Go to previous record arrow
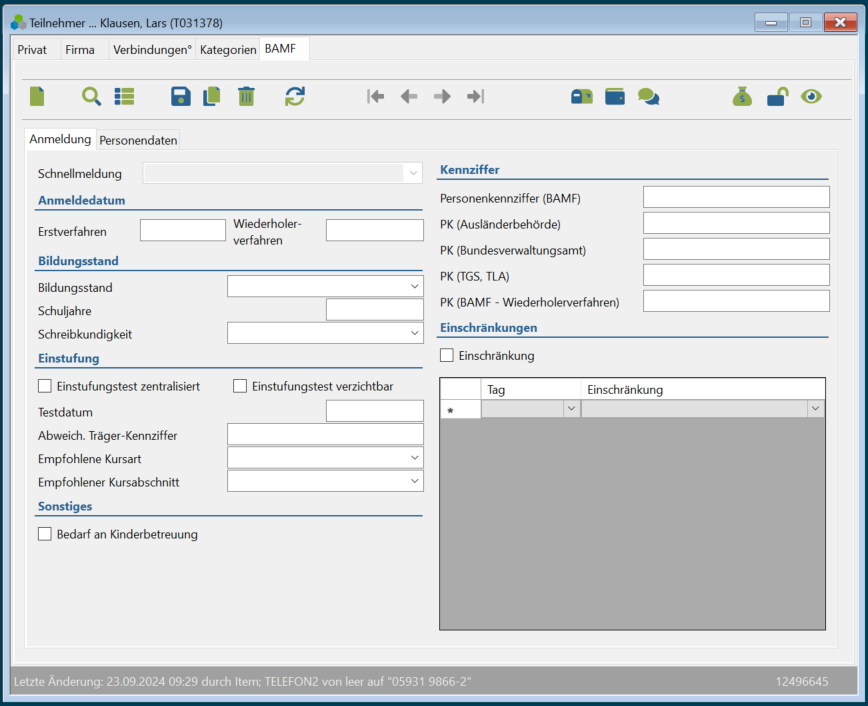The width and height of the screenshot is (868, 706). [x=409, y=96]
